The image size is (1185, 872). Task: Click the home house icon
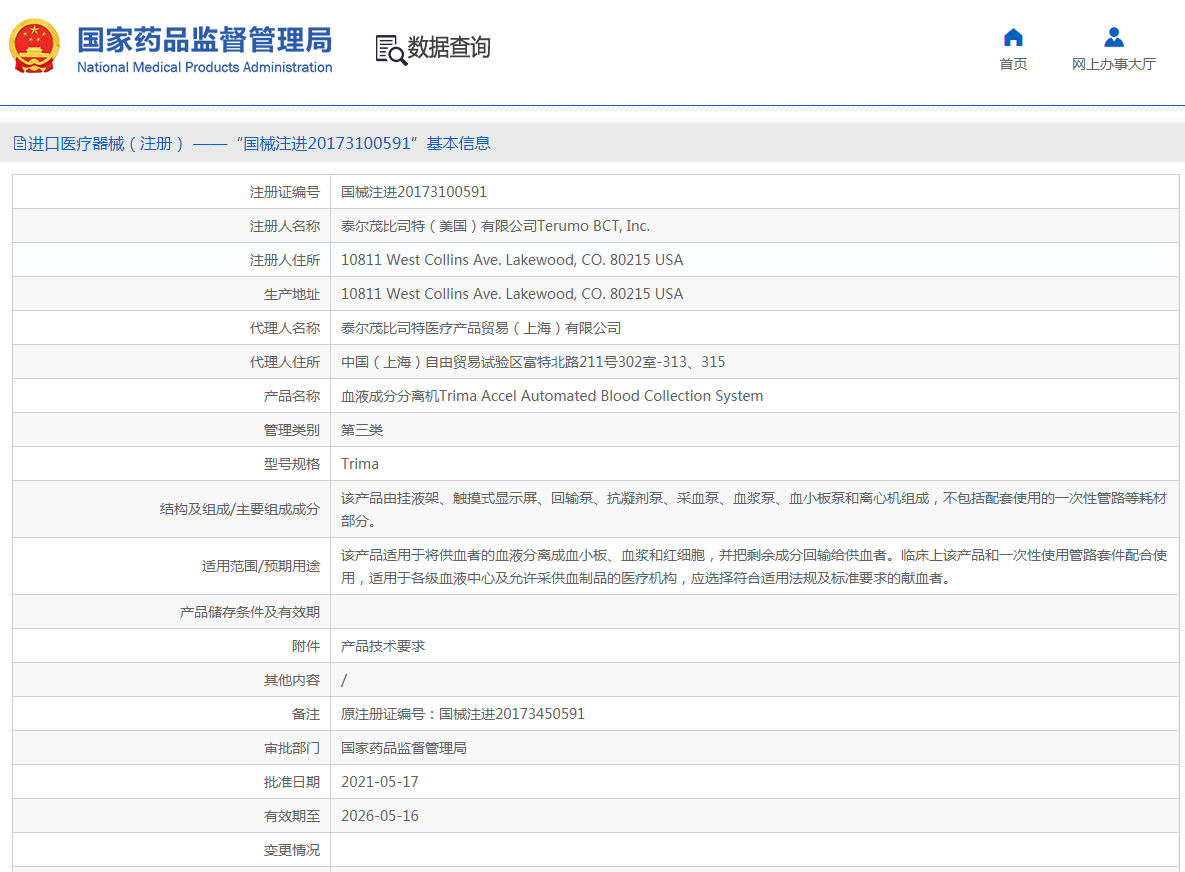click(1013, 38)
